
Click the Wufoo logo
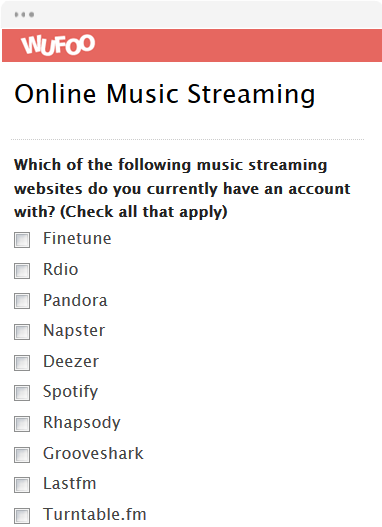point(58,45)
